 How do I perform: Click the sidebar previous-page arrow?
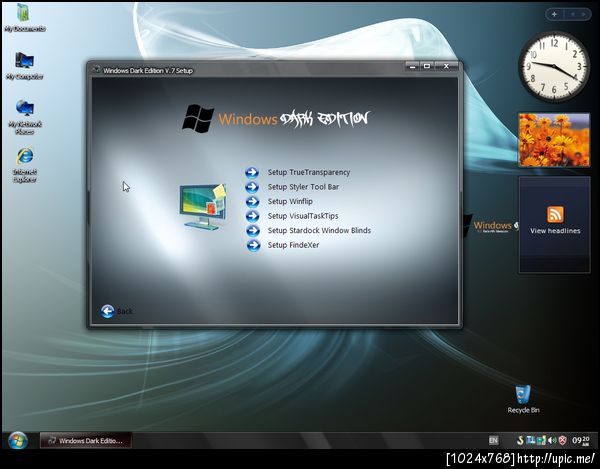(x=573, y=15)
